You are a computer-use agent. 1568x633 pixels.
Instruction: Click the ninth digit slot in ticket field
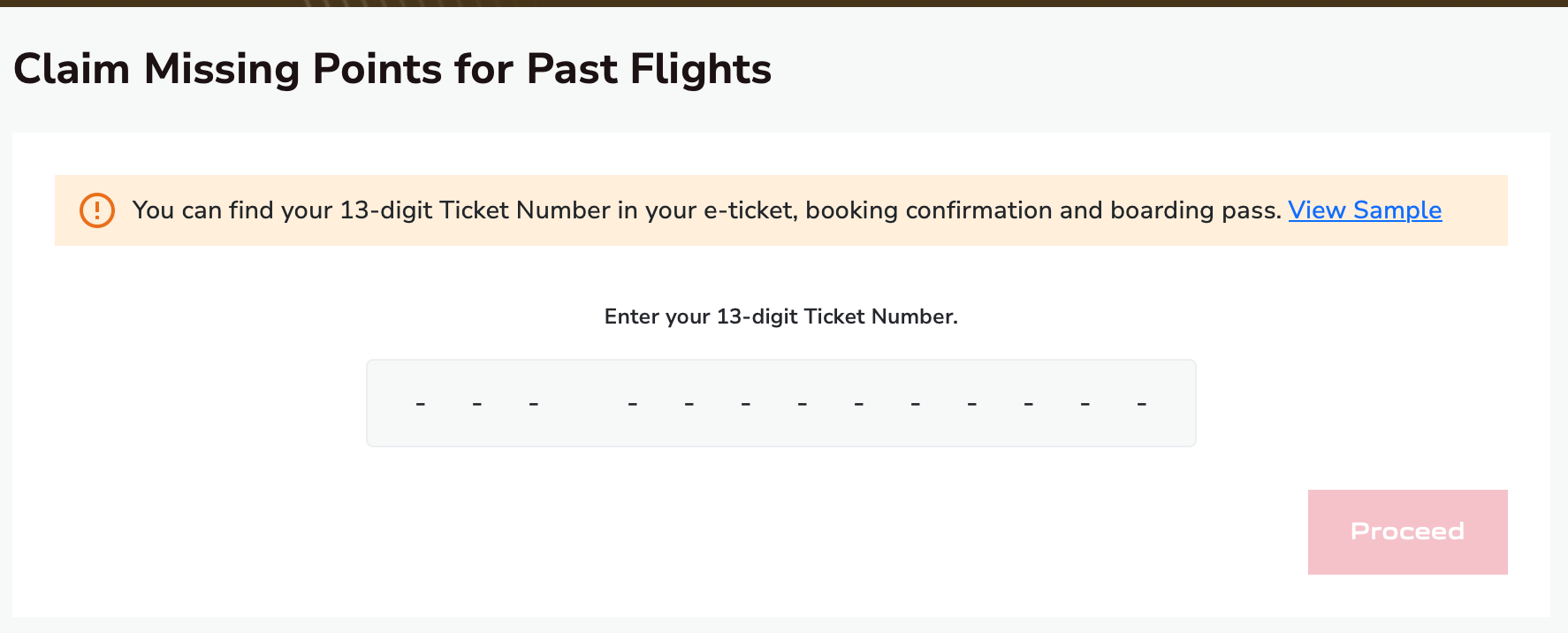point(916,404)
